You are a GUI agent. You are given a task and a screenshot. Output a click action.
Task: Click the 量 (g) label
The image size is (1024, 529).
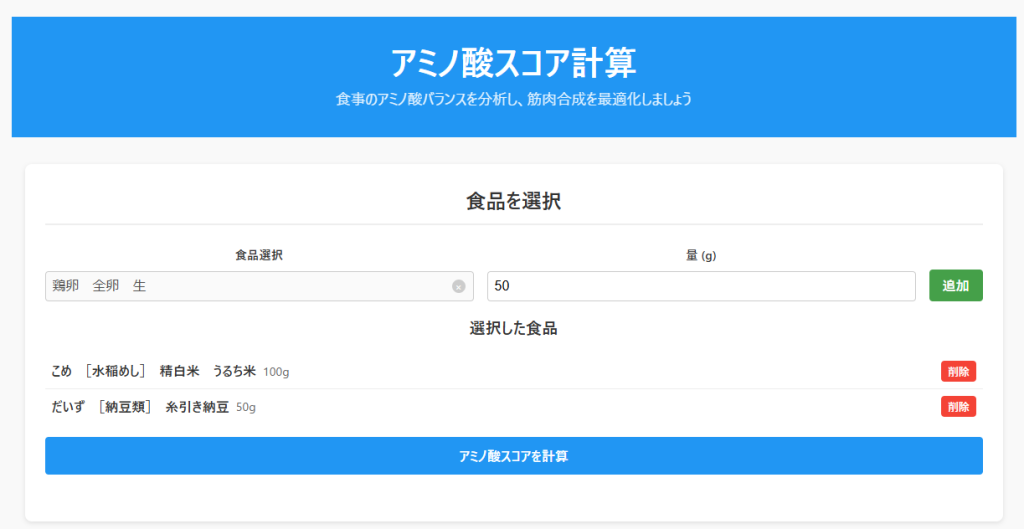(701, 256)
